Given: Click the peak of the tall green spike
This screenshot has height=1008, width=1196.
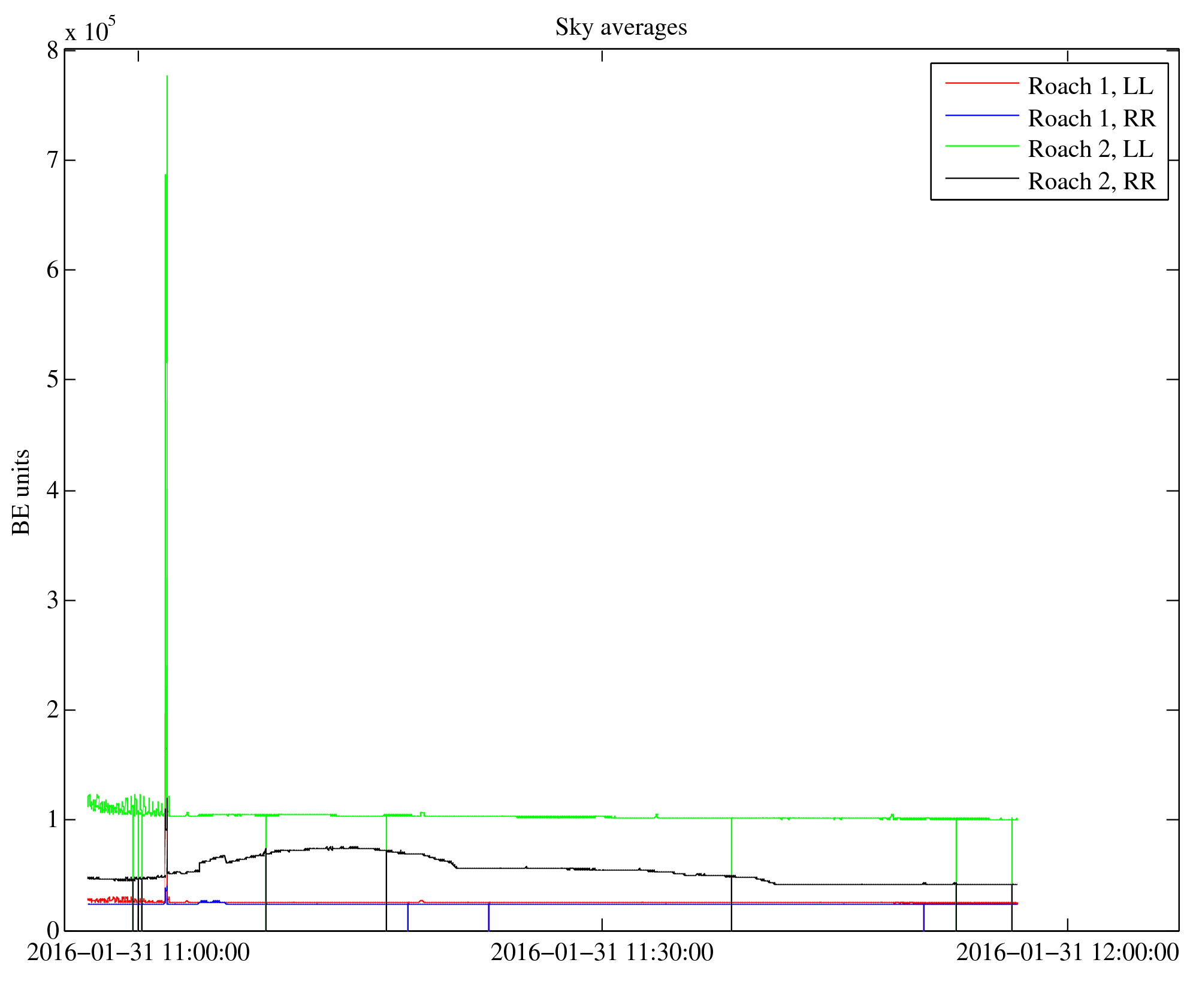Looking at the screenshot, I should (x=167, y=77).
